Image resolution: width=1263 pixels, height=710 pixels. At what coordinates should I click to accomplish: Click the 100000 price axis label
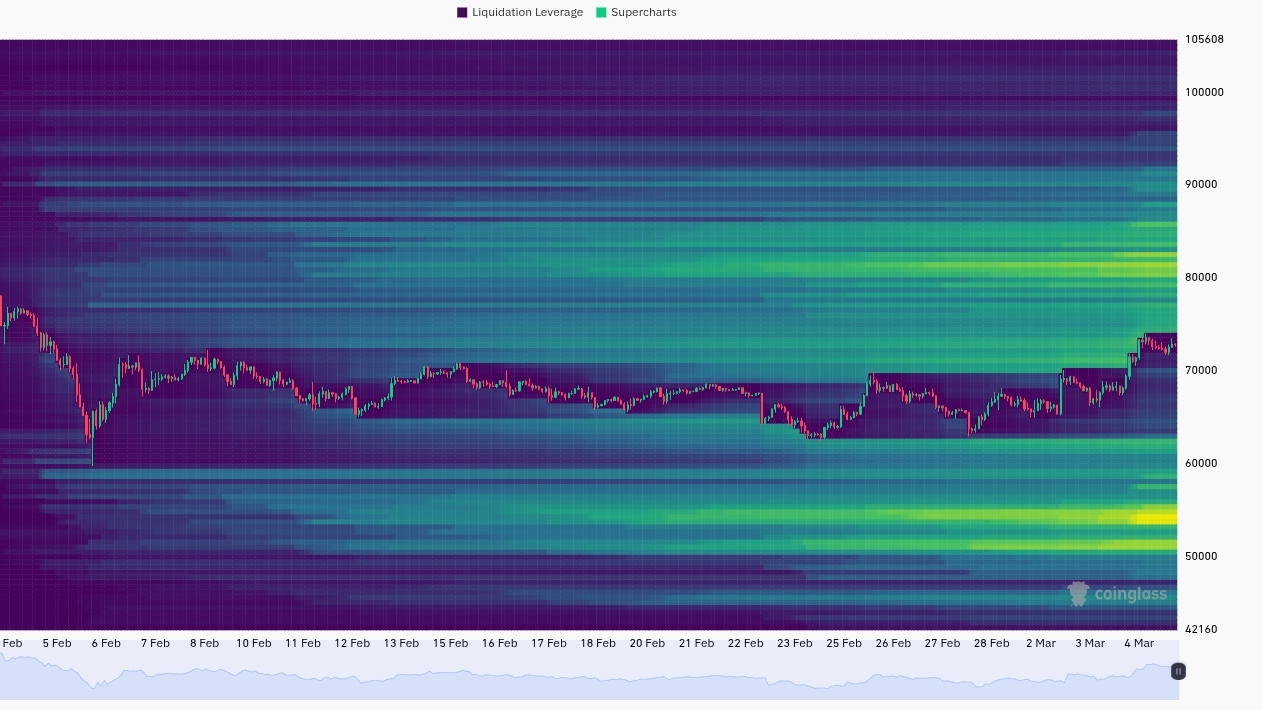1204,92
